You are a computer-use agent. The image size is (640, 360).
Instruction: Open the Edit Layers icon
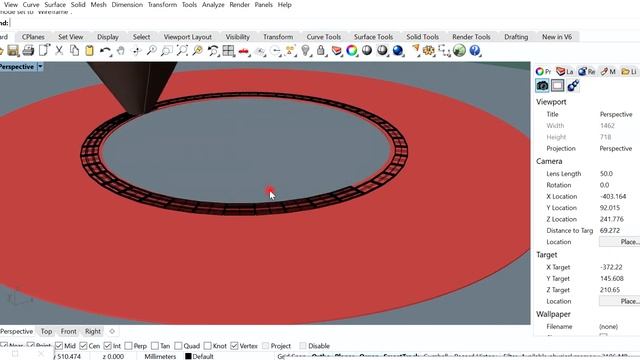click(336, 51)
